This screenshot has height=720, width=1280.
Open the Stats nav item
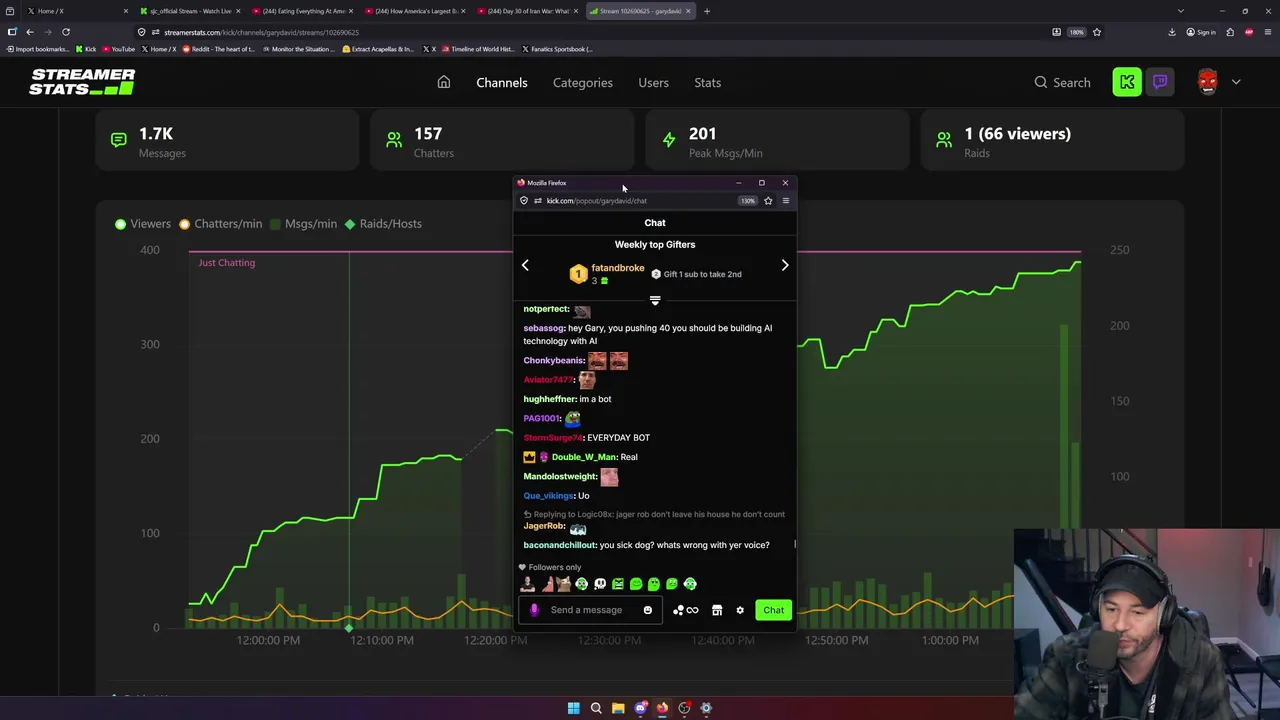pyautogui.click(x=707, y=82)
